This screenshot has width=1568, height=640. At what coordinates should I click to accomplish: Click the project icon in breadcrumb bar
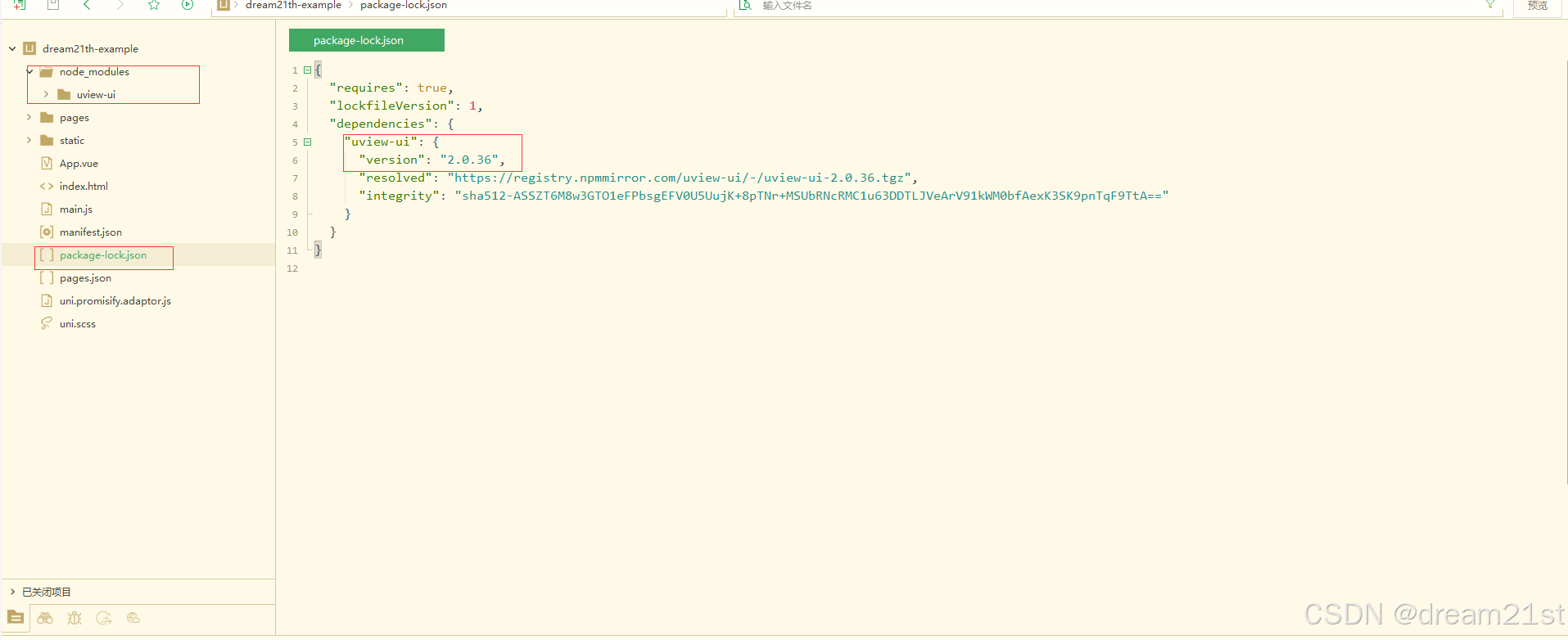point(223,5)
